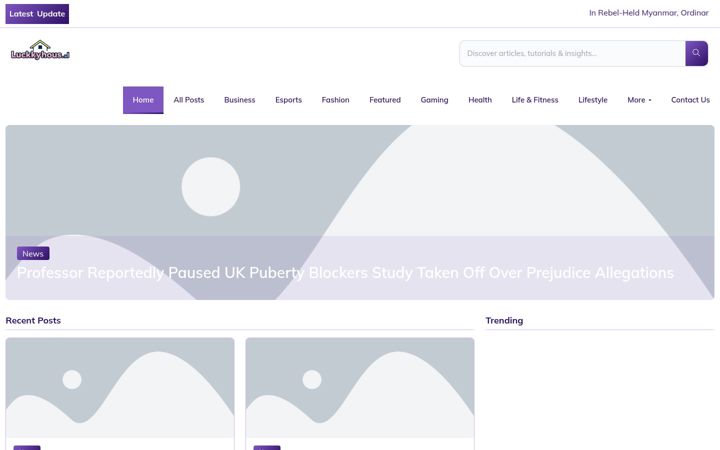720x450 pixels.
Task: Go to the Business category
Action: pyautogui.click(x=240, y=100)
